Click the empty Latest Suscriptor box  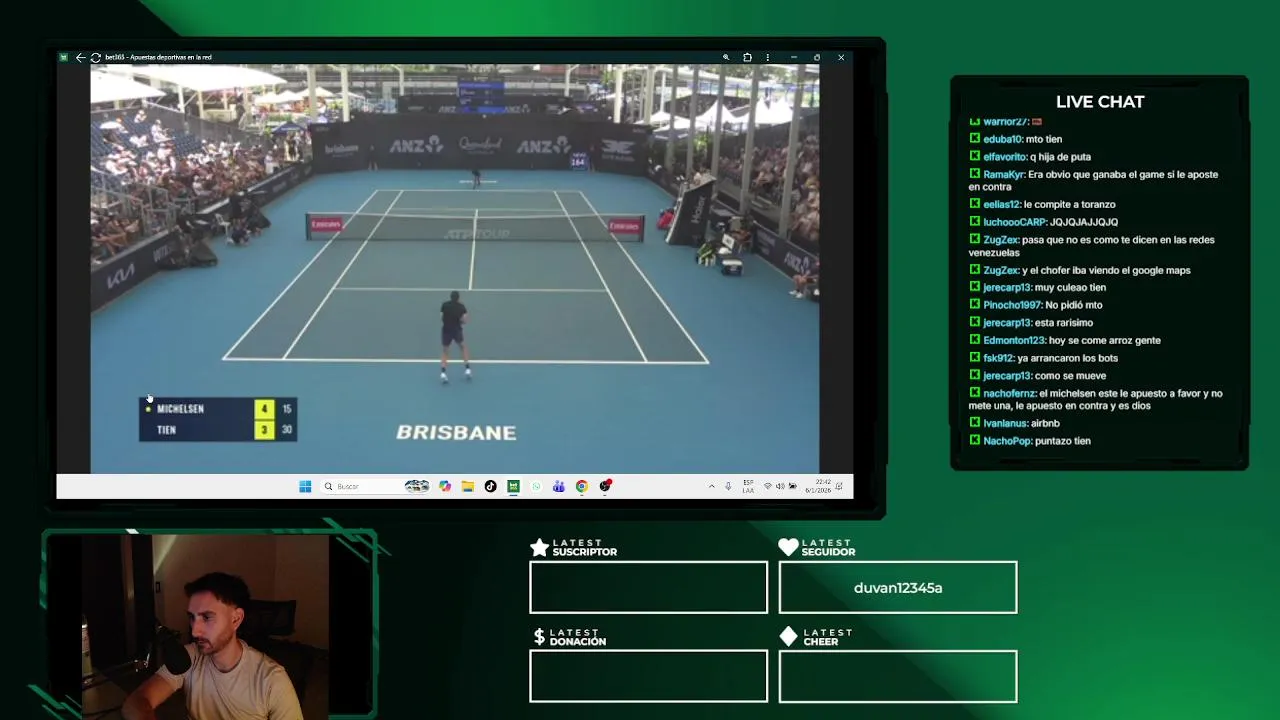tap(649, 587)
